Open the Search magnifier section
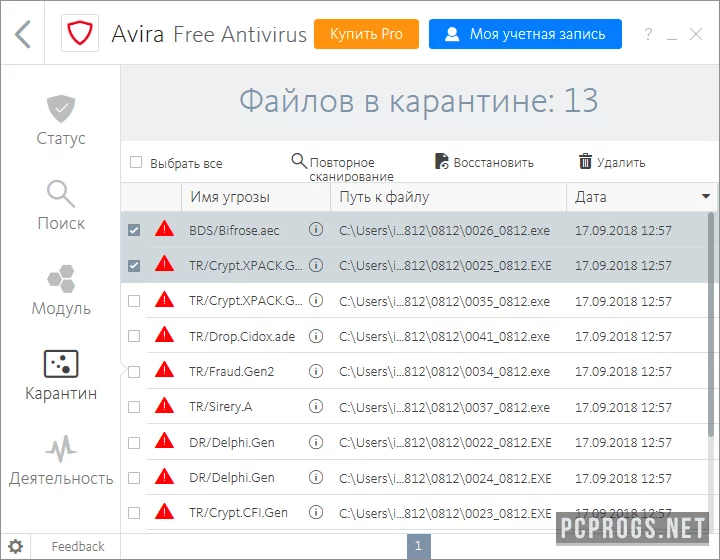This screenshot has height=560, width=720. click(61, 206)
